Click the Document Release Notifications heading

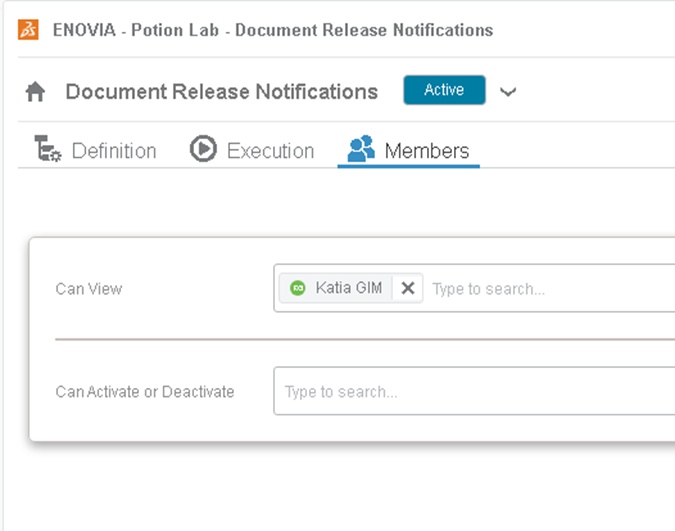221,92
